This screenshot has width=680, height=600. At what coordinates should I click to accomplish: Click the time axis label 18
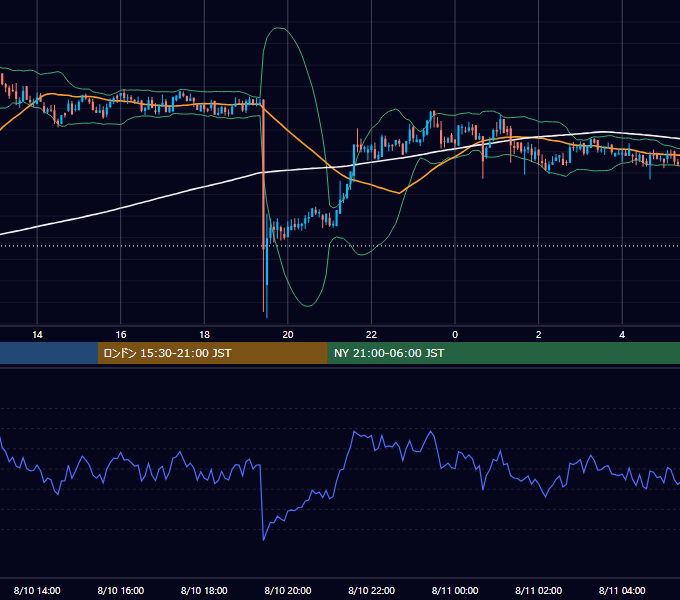point(204,335)
